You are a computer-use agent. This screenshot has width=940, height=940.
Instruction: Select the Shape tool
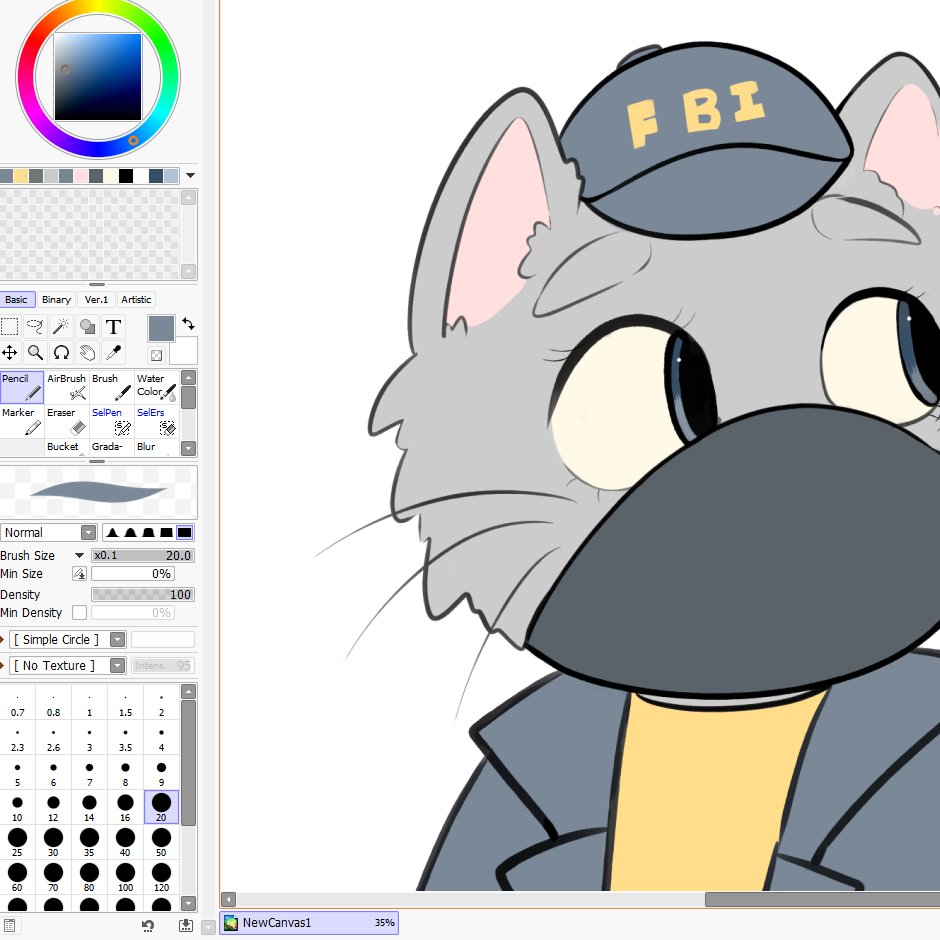(88, 327)
